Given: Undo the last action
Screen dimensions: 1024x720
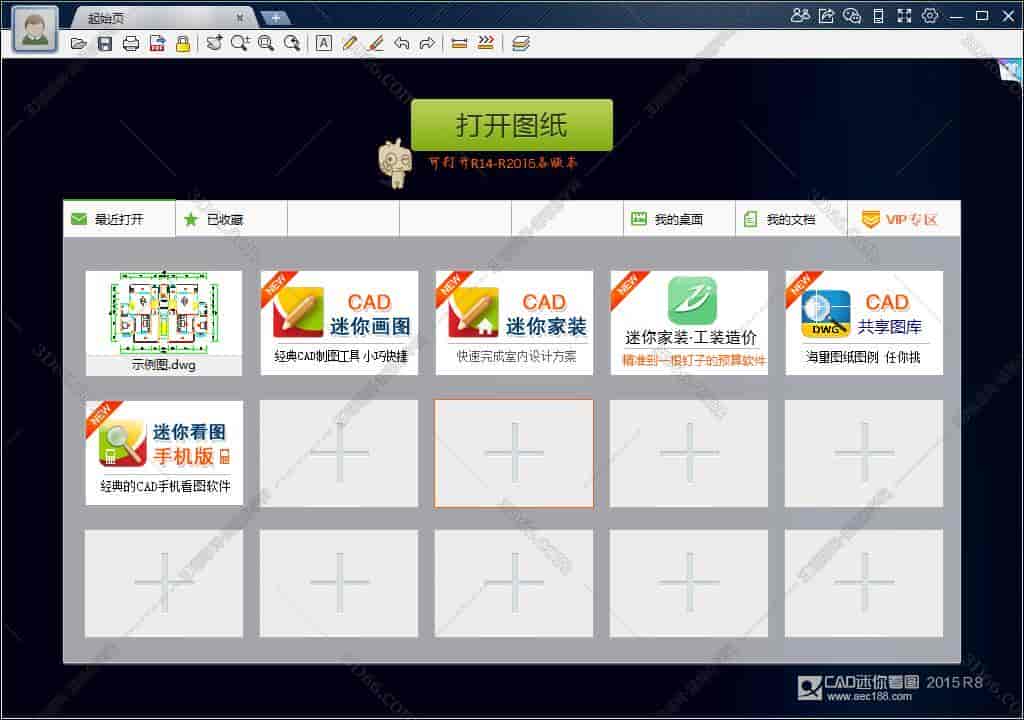Looking at the screenshot, I should click(x=400, y=43).
